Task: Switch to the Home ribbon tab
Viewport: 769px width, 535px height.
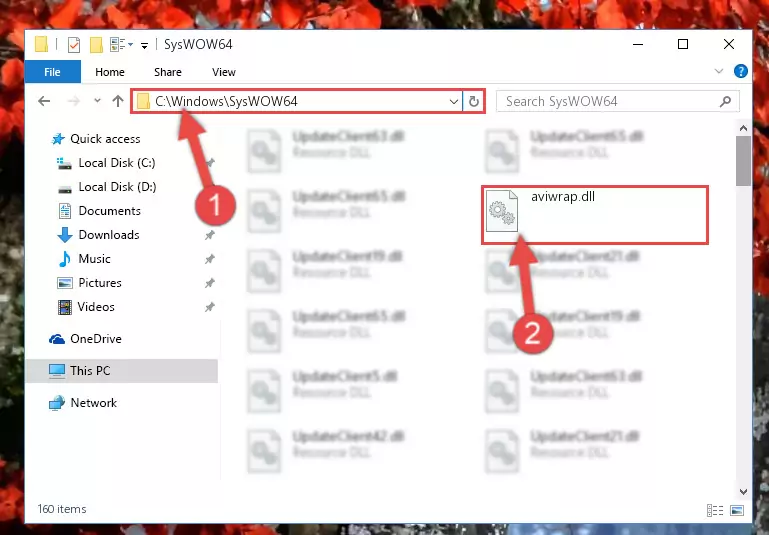Action: (x=110, y=72)
